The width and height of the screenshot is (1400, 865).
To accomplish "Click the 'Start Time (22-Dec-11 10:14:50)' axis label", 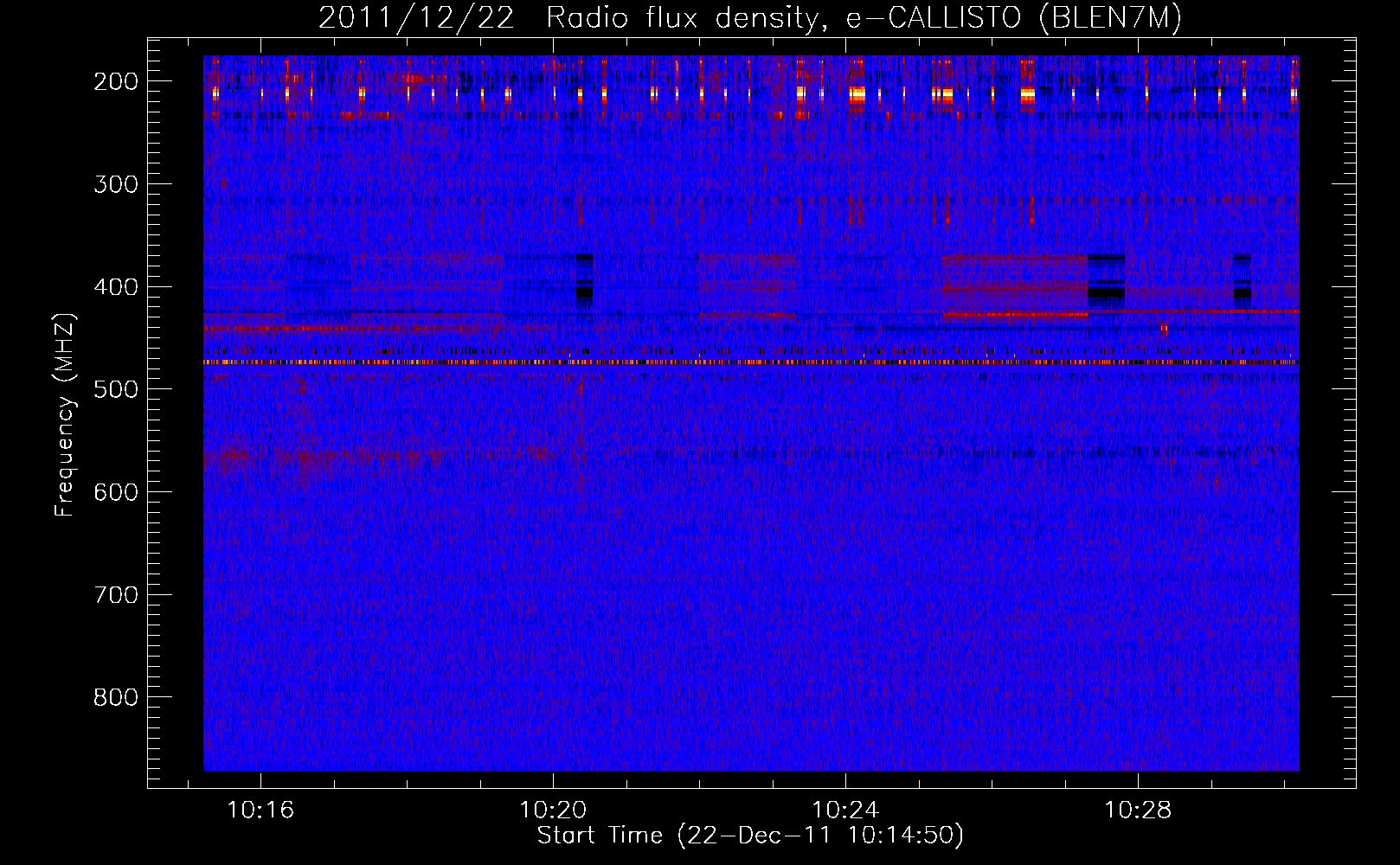I will coord(750,836).
